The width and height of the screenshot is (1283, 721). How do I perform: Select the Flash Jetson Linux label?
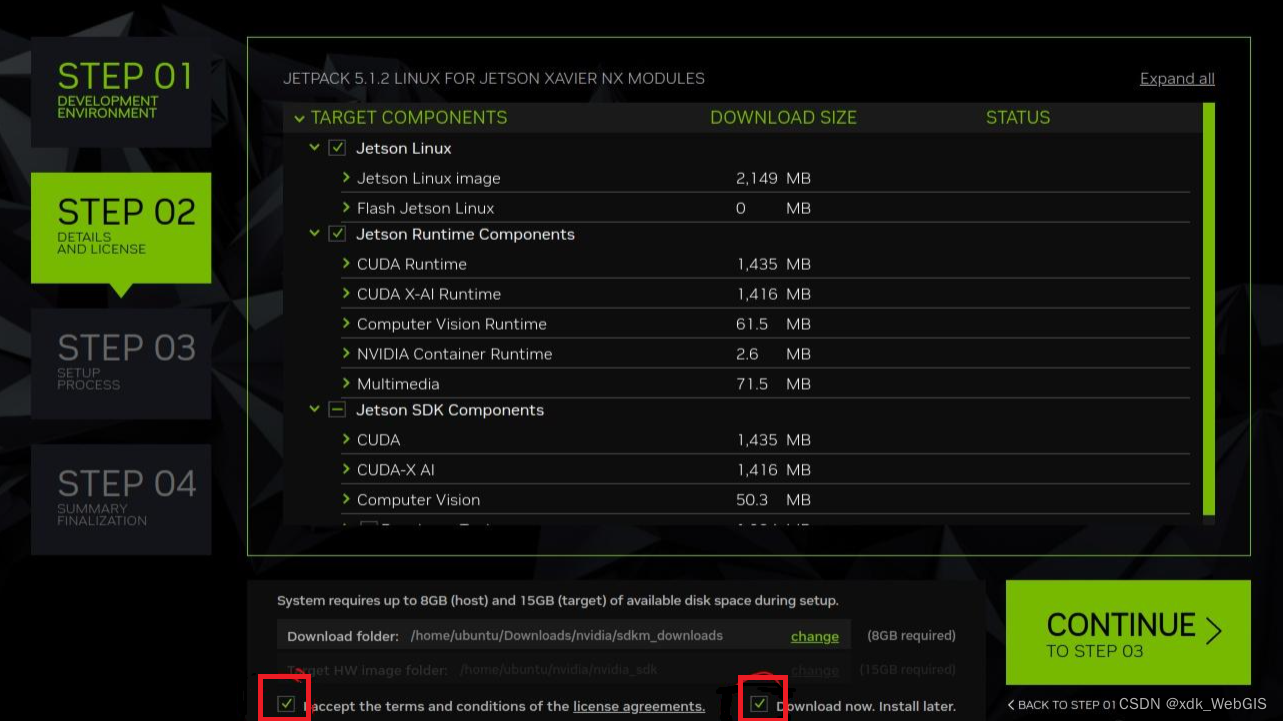pyautogui.click(x=426, y=208)
